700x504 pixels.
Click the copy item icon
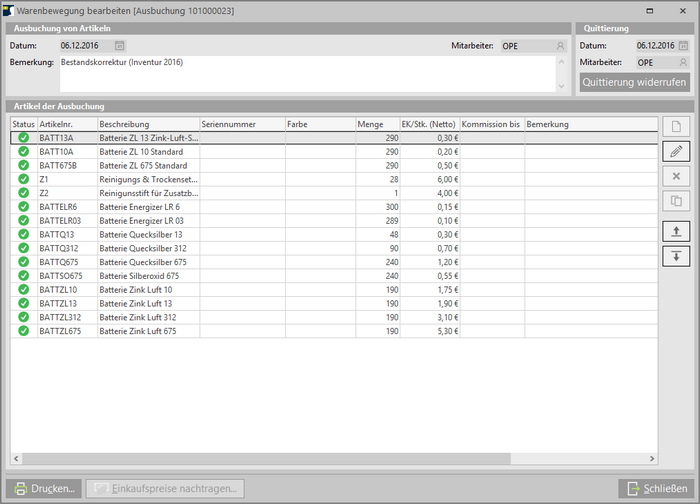click(x=676, y=201)
